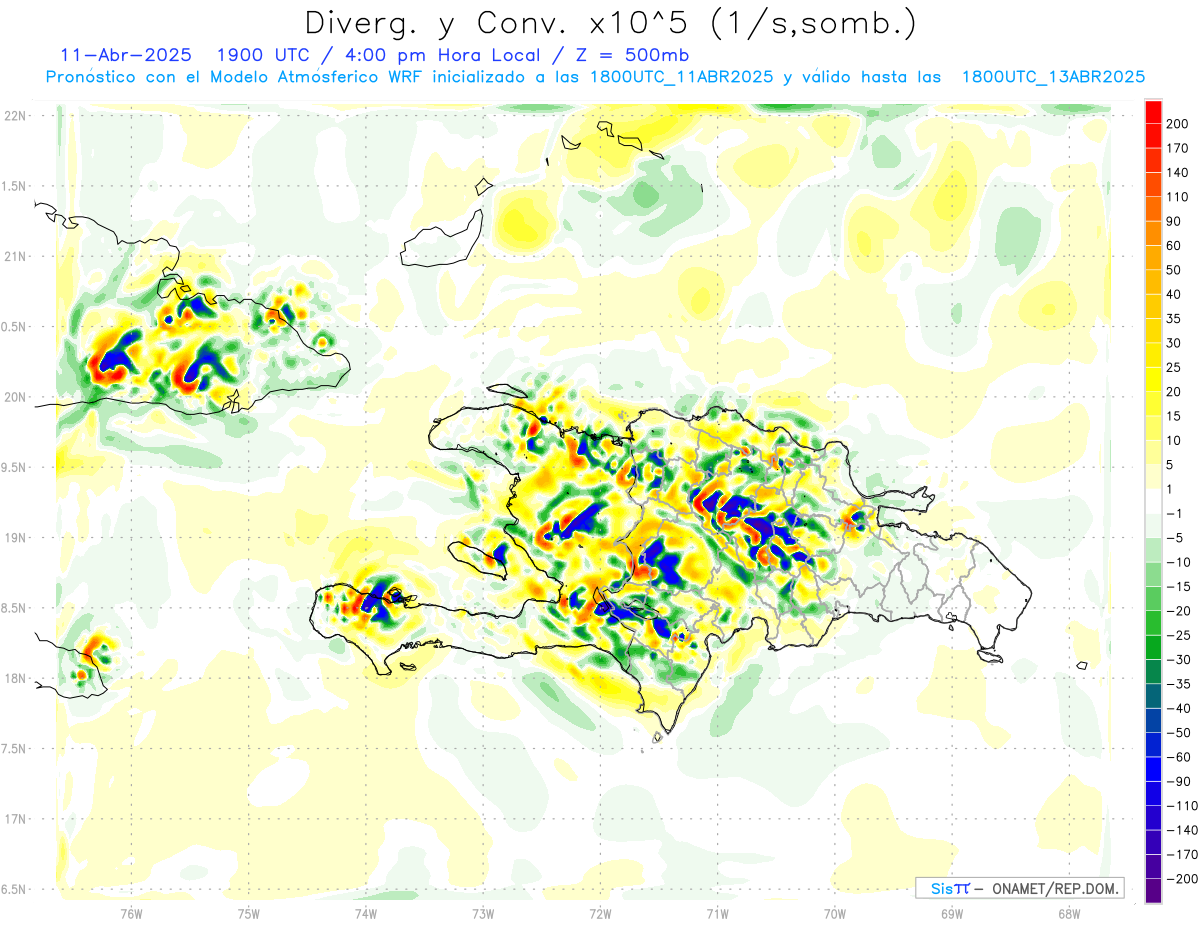The image size is (1200, 927).
Task: Click the '18N' latitude axis label
Action: tap(14, 679)
